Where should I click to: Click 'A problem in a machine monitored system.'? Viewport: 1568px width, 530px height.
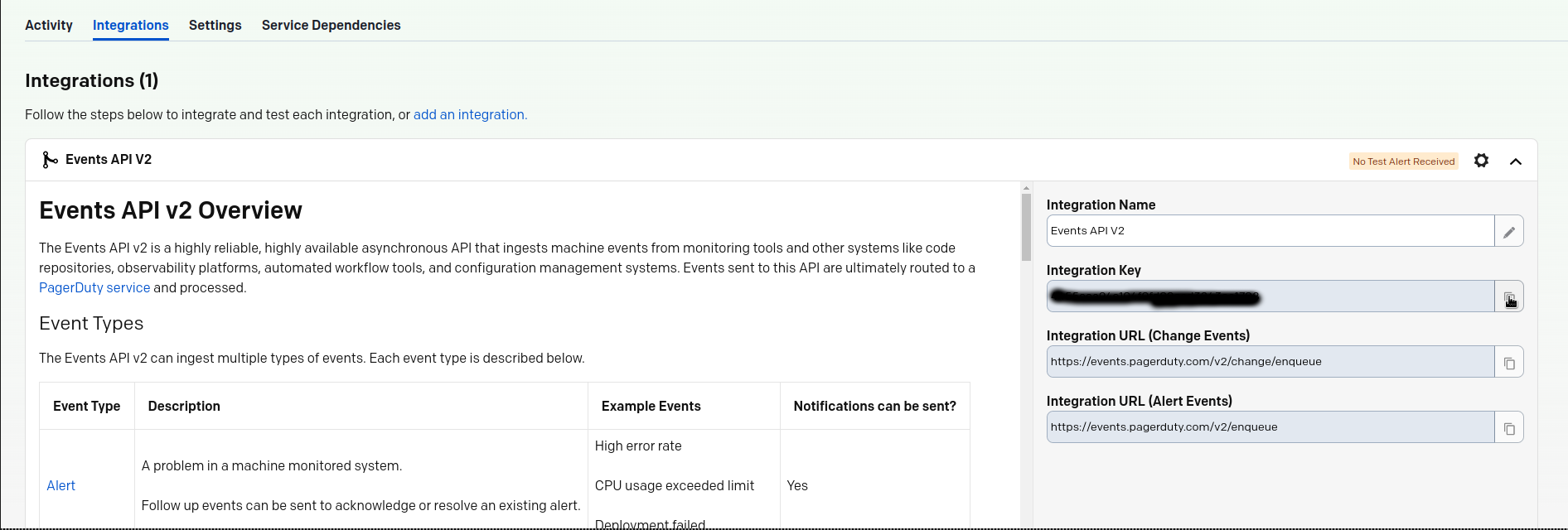pyautogui.click(x=272, y=465)
